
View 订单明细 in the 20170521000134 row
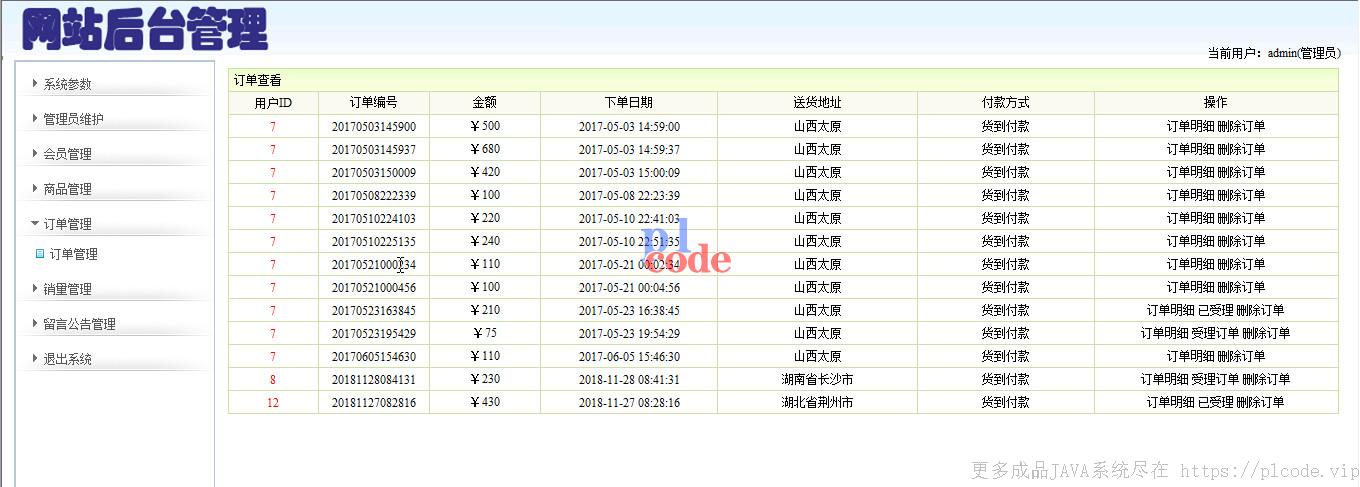coord(1190,264)
